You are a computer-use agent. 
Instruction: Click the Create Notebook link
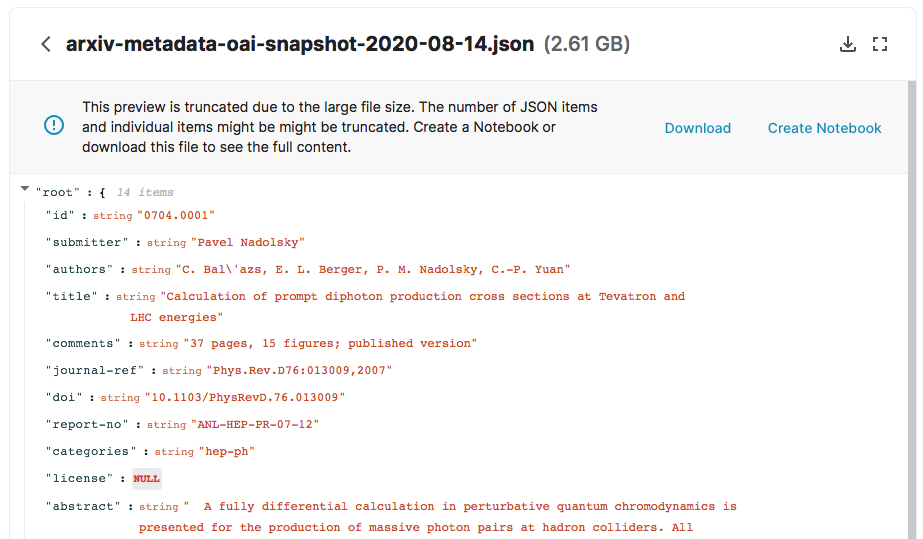coord(824,128)
